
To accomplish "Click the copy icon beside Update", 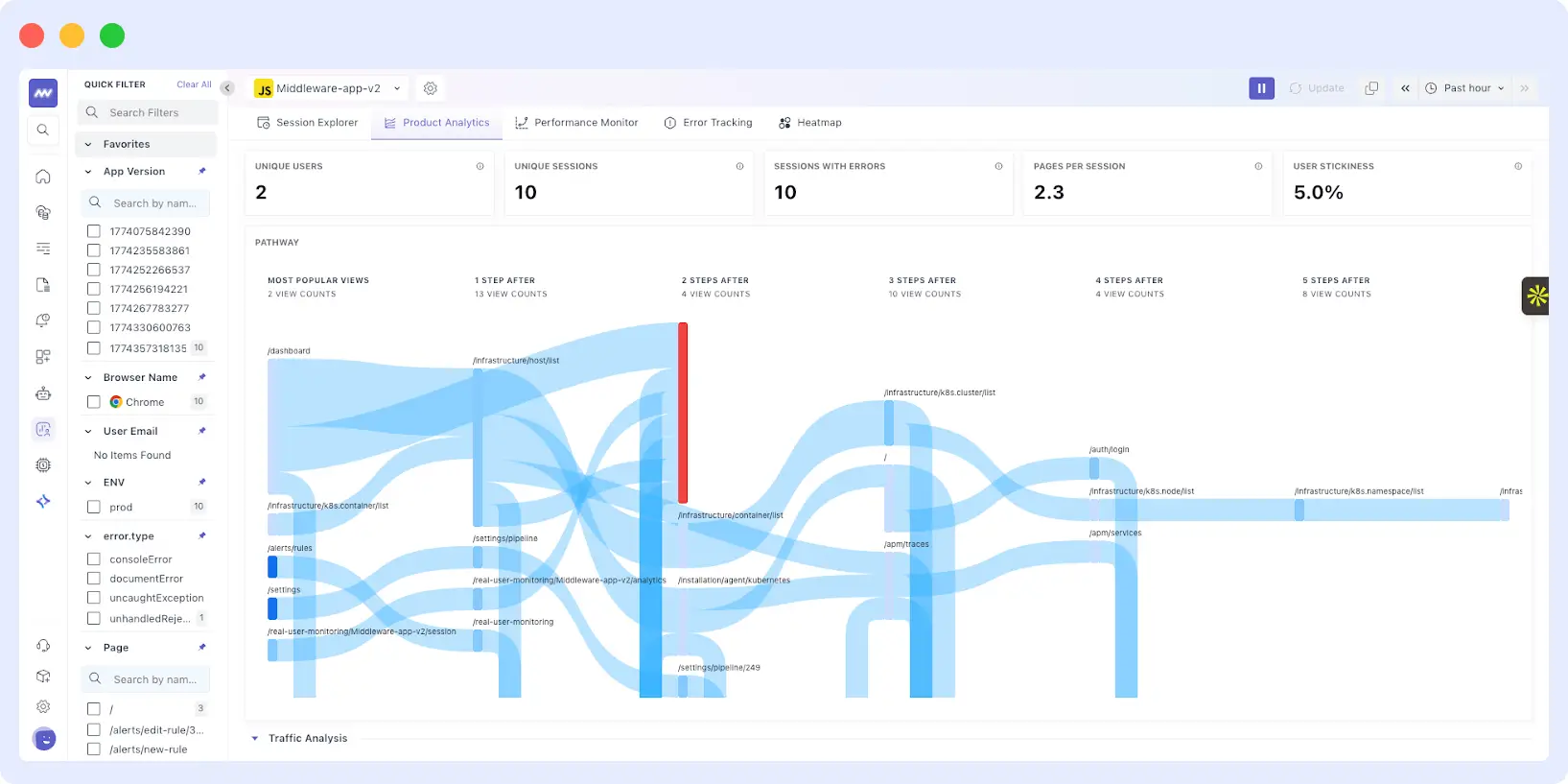I will [x=1371, y=88].
